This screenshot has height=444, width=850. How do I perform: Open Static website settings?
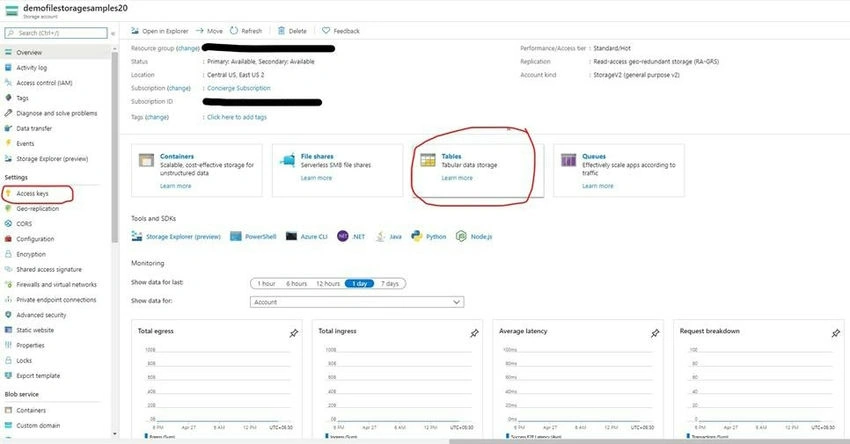35,330
